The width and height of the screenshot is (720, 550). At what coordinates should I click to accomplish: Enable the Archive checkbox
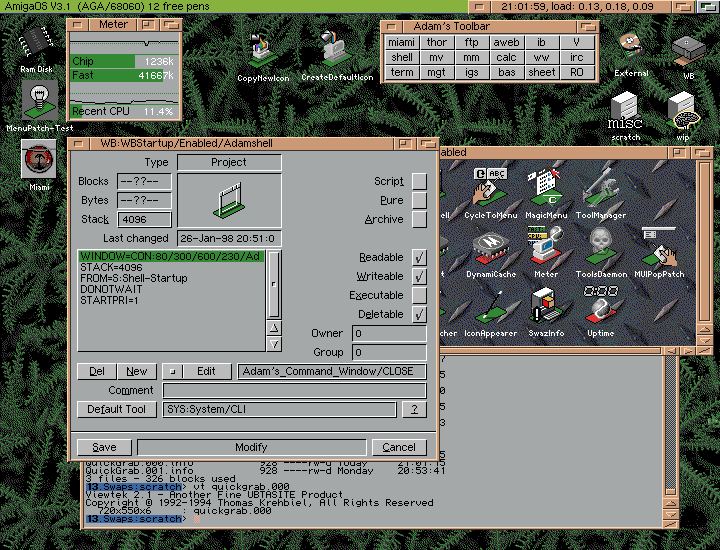point(419,219)
